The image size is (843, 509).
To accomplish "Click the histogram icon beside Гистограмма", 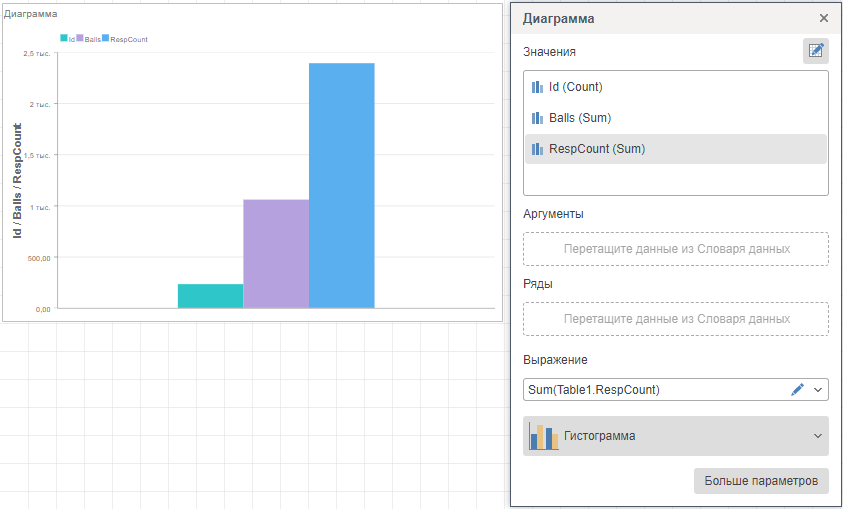I will 543,436.
